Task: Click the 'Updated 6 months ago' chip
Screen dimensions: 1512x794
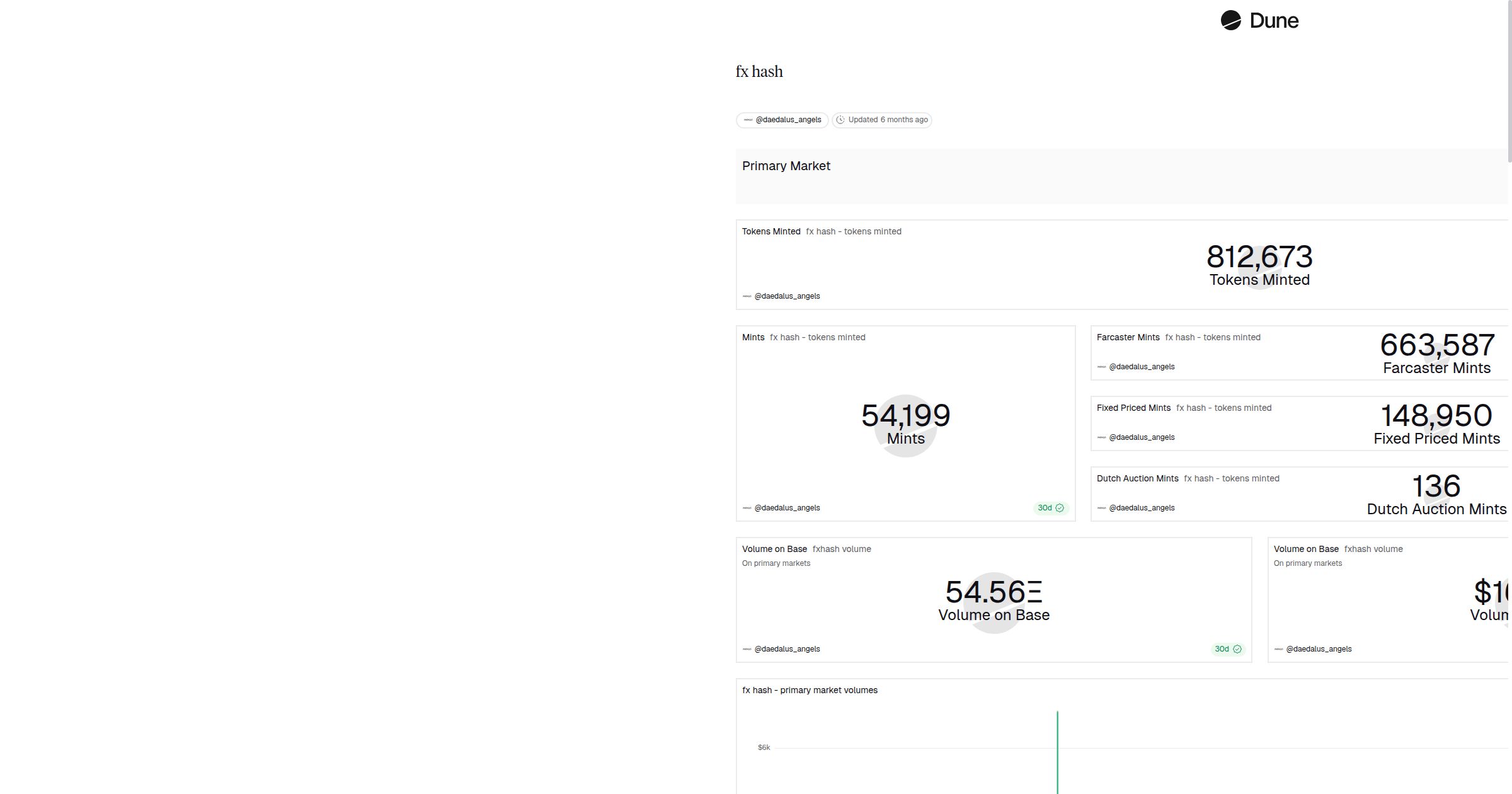Action: 882,120
